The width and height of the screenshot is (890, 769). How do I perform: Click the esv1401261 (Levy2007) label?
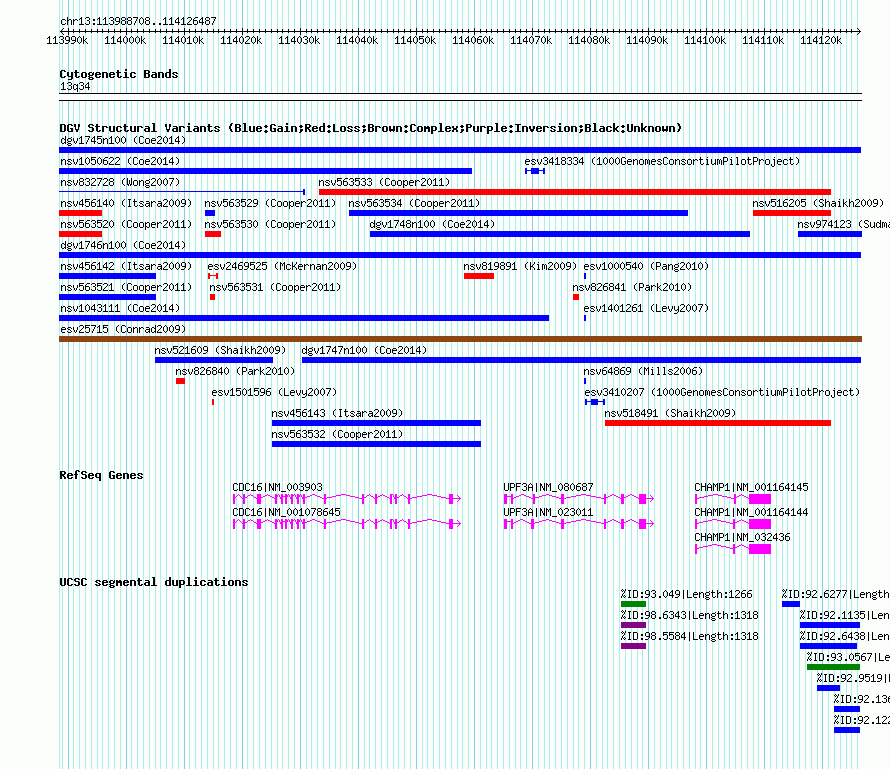pos(646,308)
